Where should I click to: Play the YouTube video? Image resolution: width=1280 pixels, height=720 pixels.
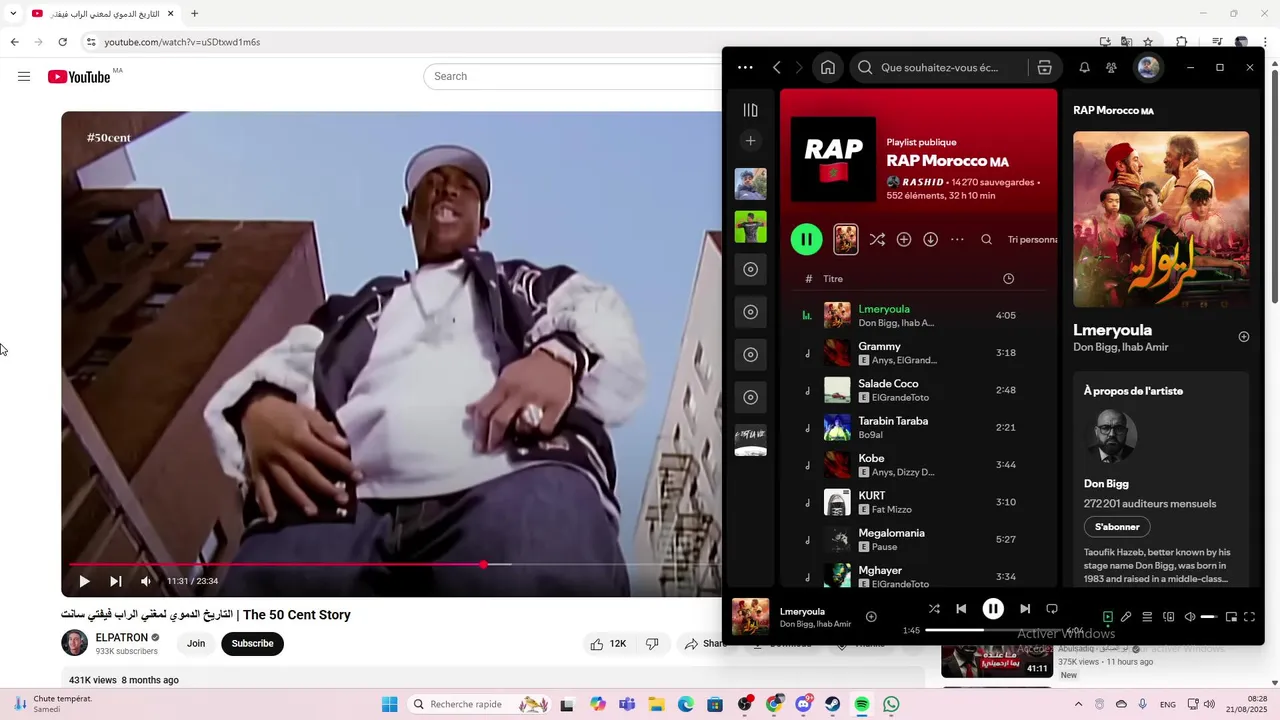(84, 581)
